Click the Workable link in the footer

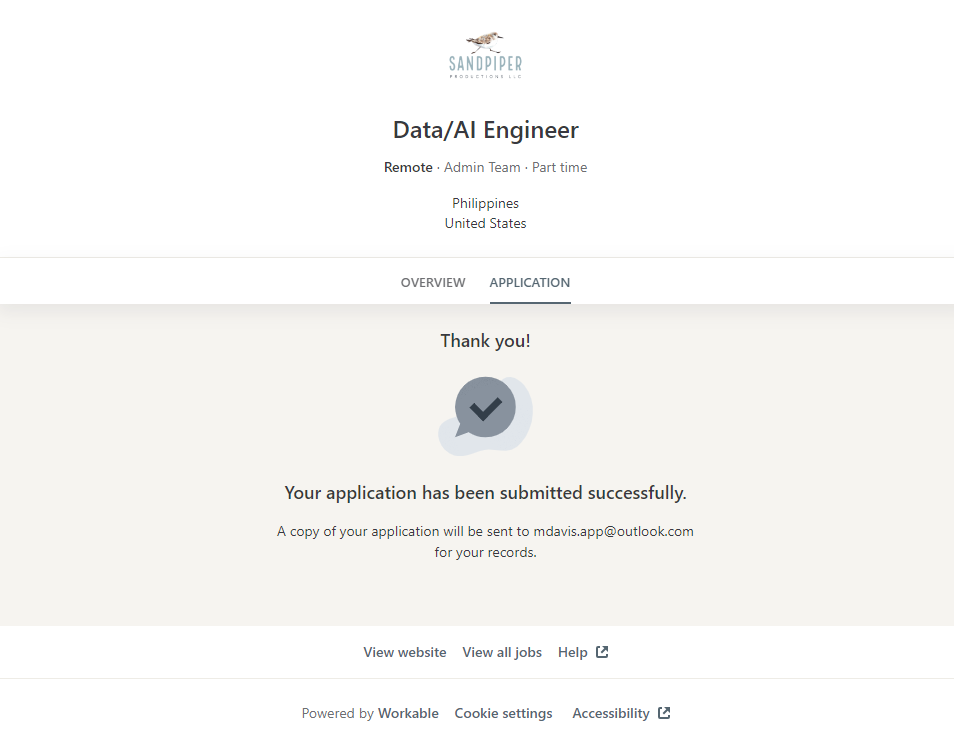tap(408, 713)
